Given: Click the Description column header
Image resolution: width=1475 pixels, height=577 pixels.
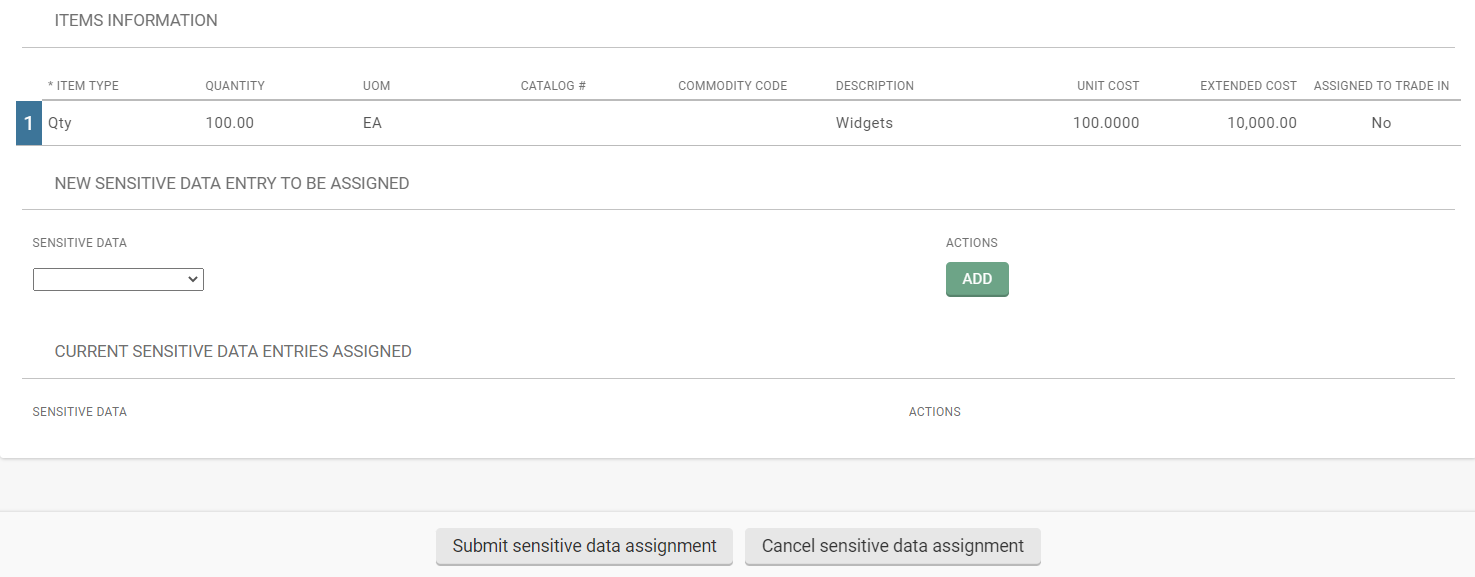Looking at the screenshot, I should [874, 86].
